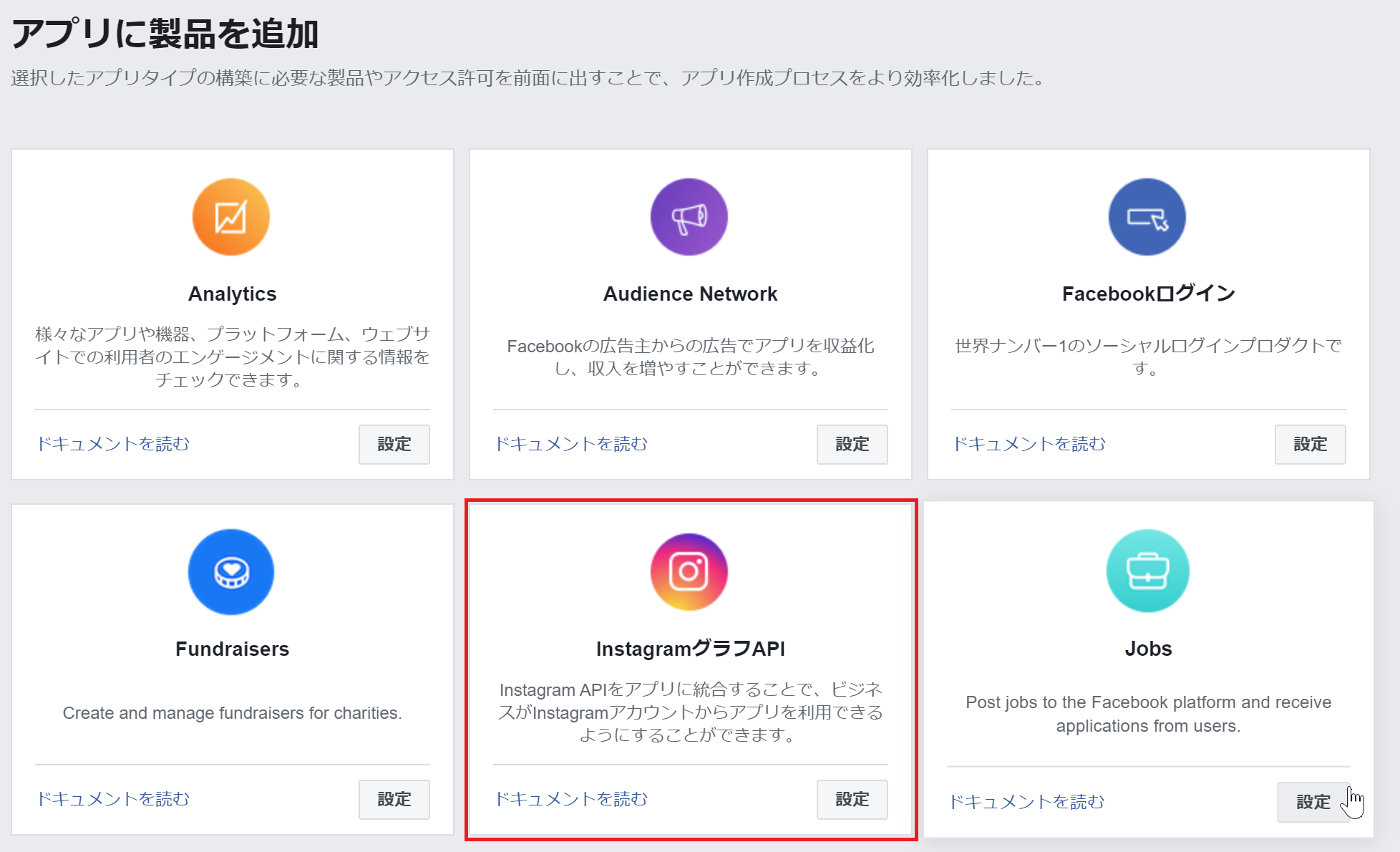Click the Fundraisers card title
Screen dimensions: 1400x852
click(x=233, y=649)
